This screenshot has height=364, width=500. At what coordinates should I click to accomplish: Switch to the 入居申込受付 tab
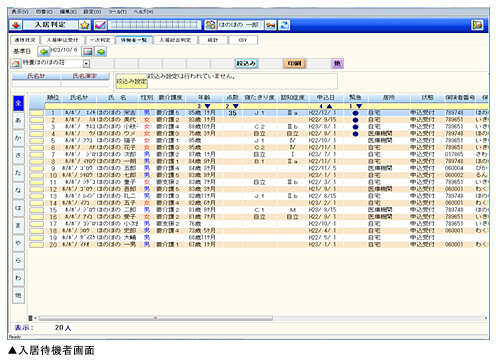(62, 40)
